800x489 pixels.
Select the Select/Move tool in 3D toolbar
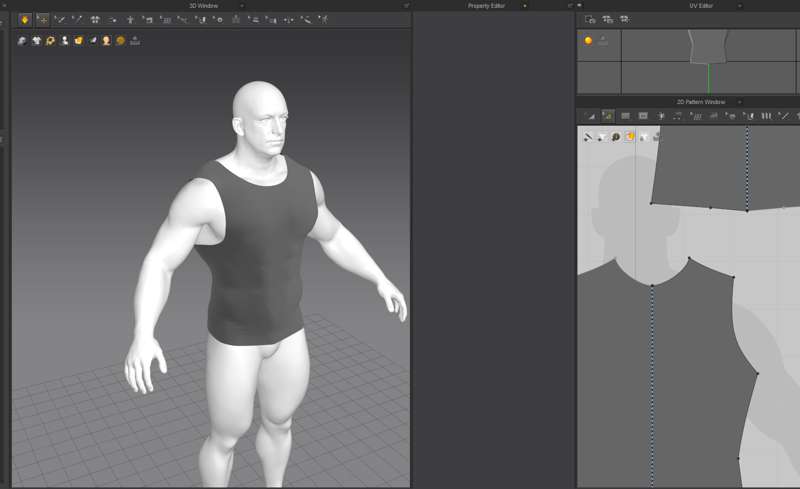point(42,19)
